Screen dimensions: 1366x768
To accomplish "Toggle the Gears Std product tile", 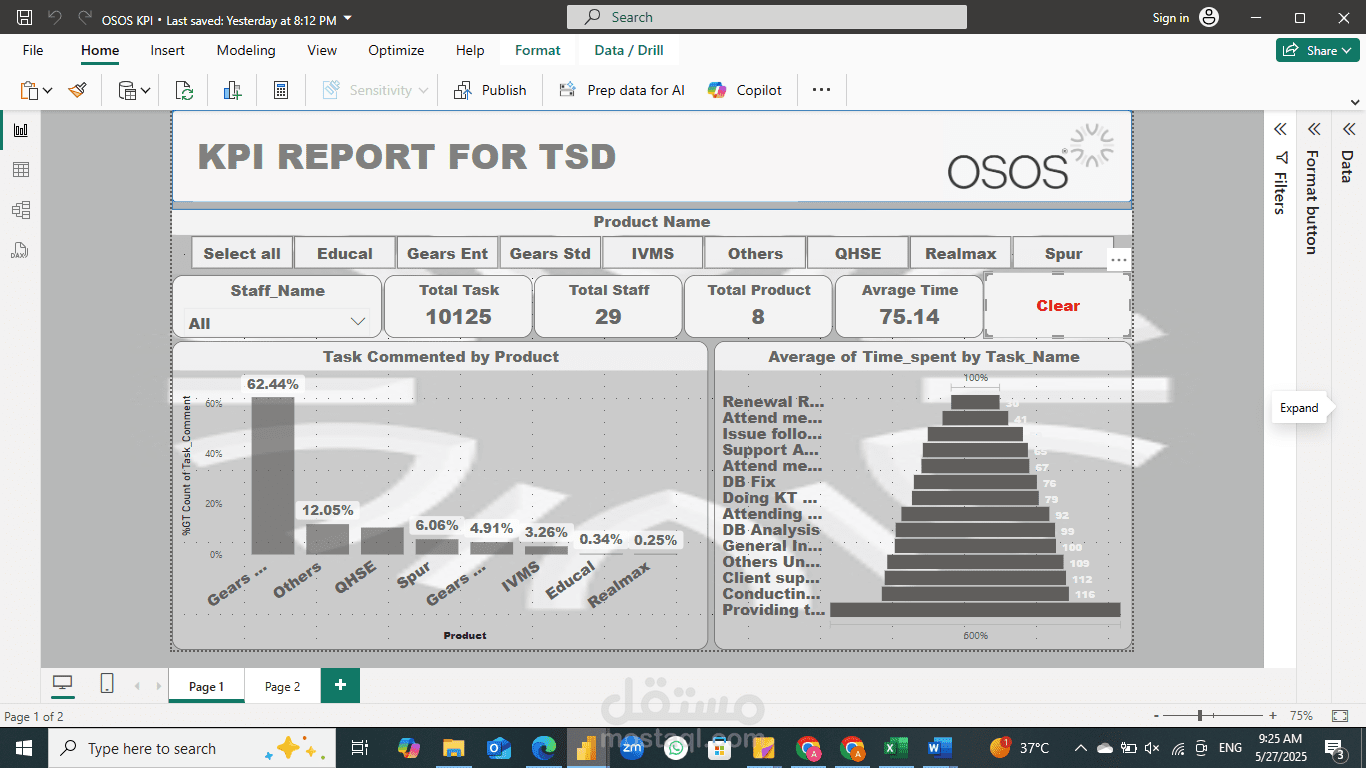I will point(550,253).
